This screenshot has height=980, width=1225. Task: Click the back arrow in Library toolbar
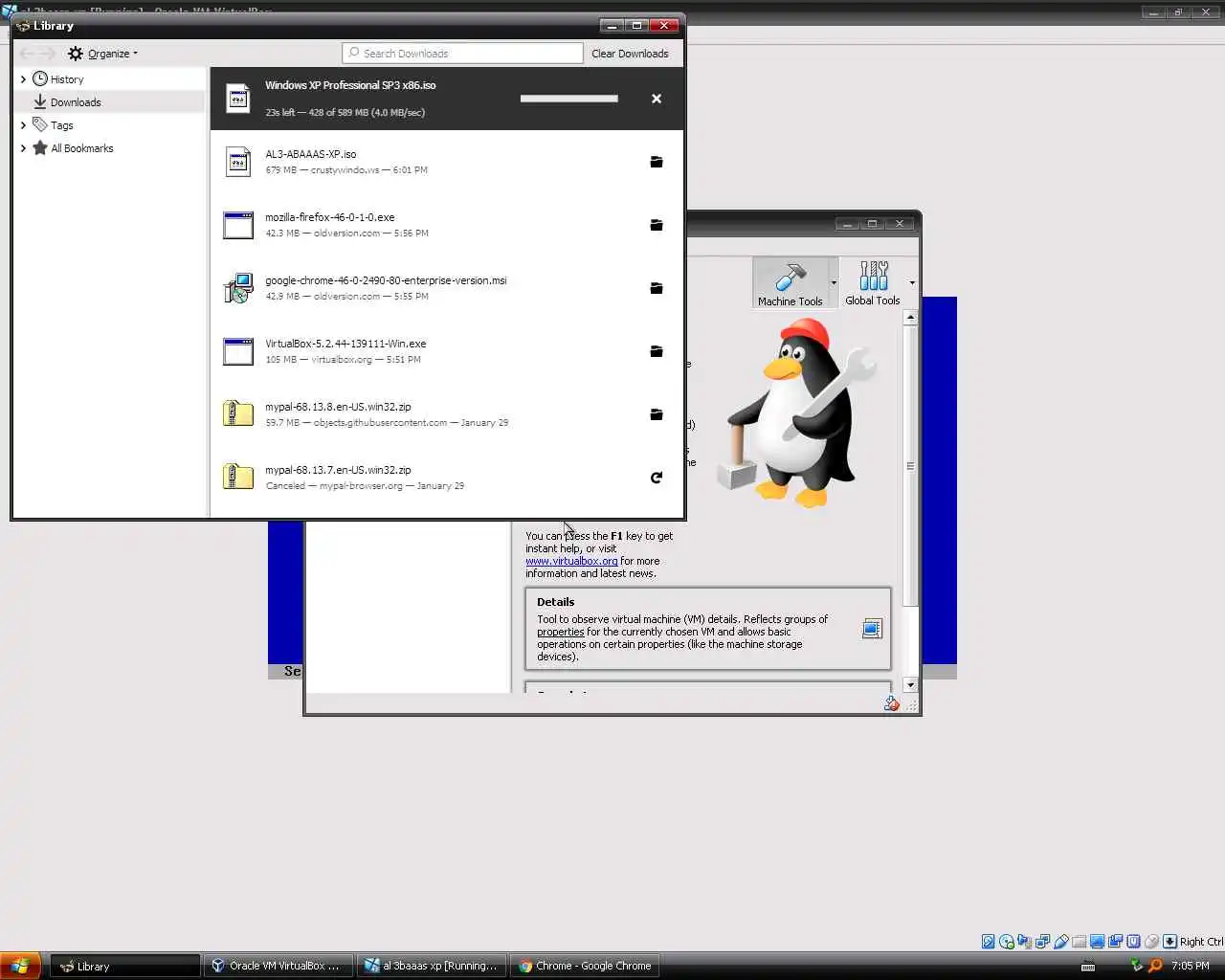[27, 54]
